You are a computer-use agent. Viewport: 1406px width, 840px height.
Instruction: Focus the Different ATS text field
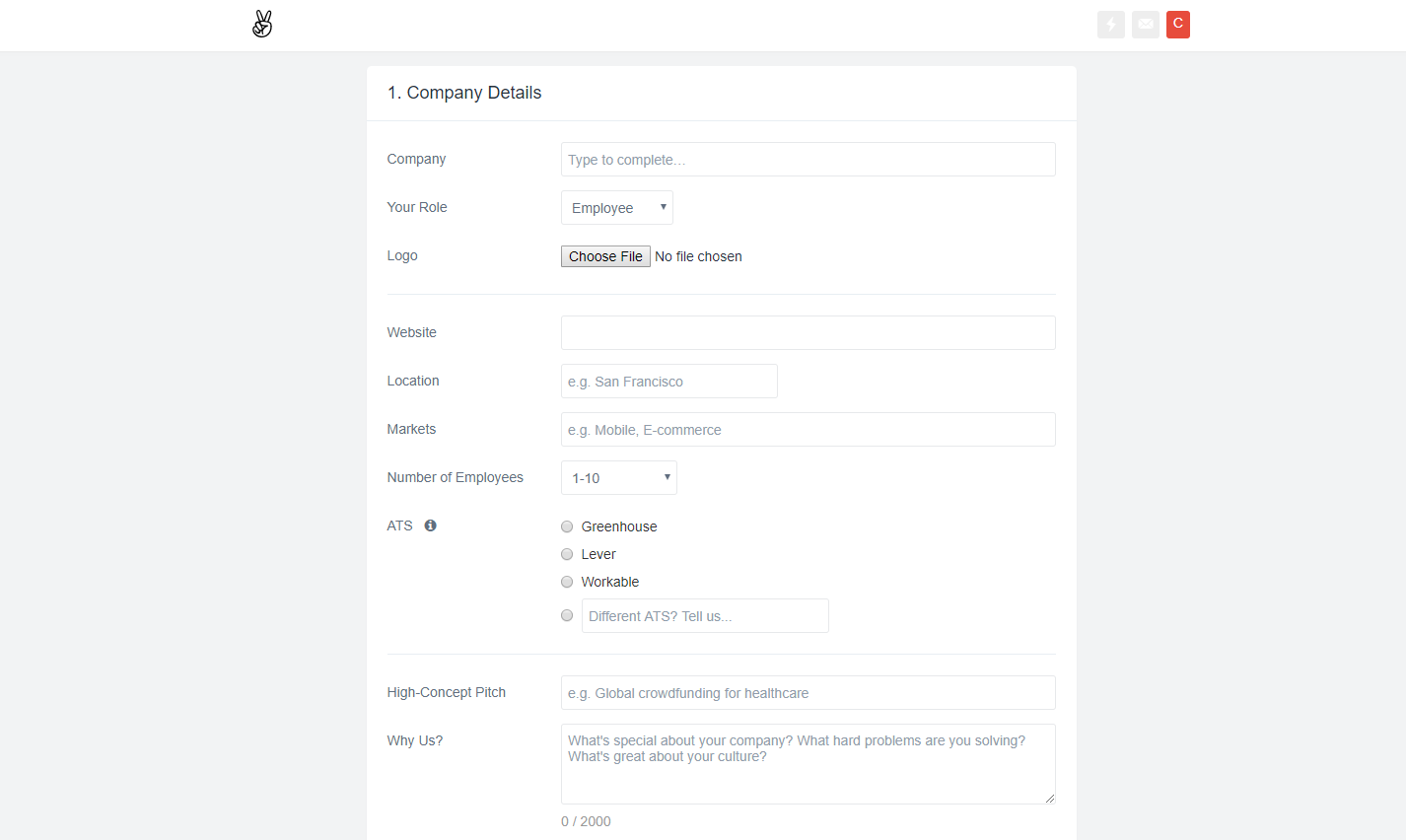[705, 616]
